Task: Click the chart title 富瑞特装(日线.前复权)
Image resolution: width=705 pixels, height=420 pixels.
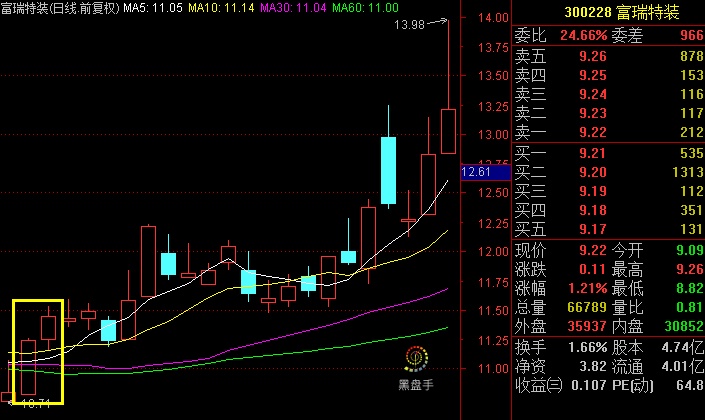Action: [x=60, y=8]
